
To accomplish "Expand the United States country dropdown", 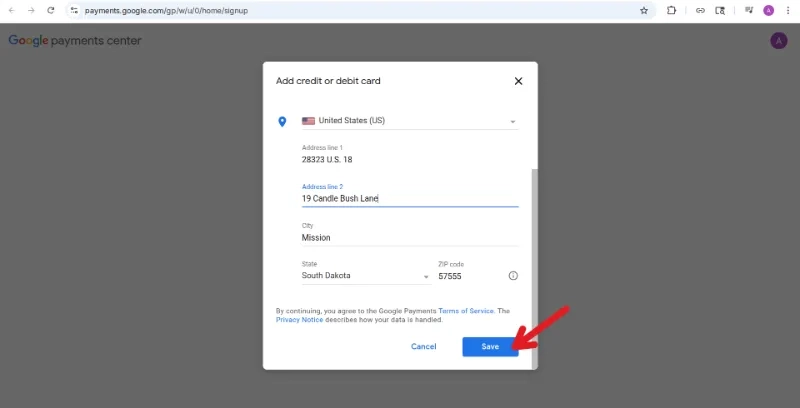I will pyautogui.click(x=410, y=121).
